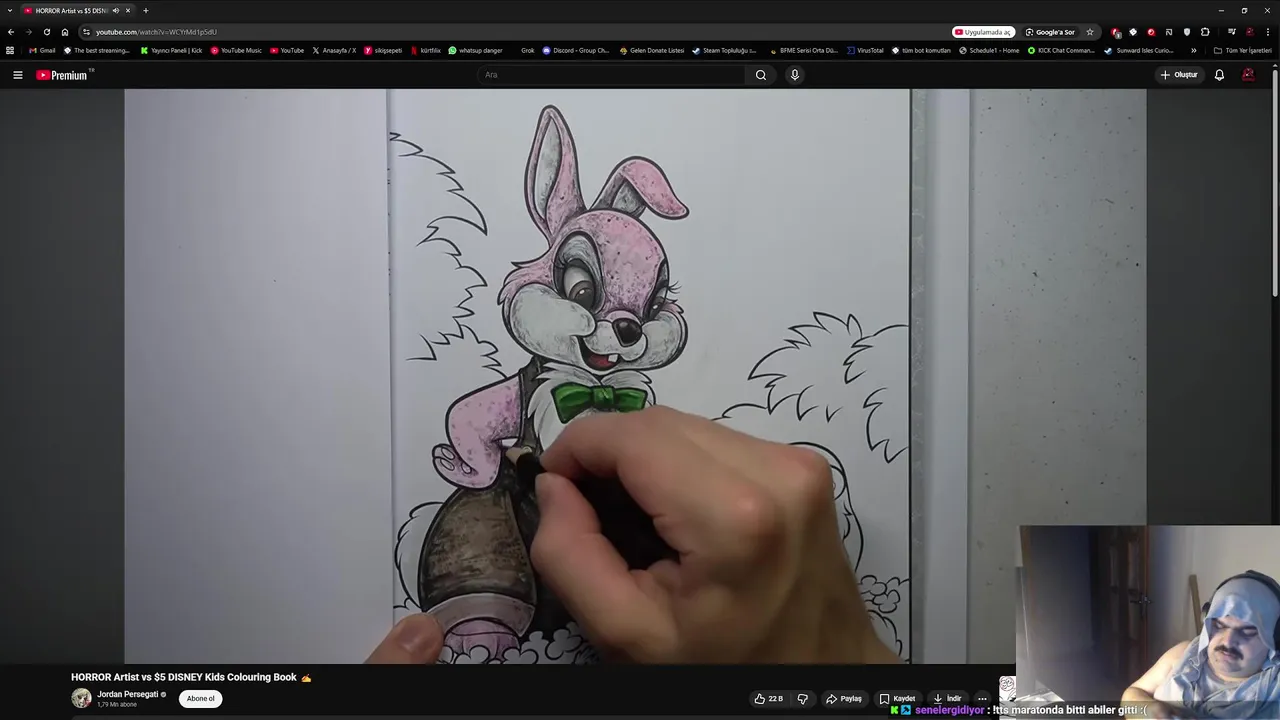Open KICK Chat Comman... bookmark
This screenshot has height=720, width=1280.
[x=1061, y=50]
